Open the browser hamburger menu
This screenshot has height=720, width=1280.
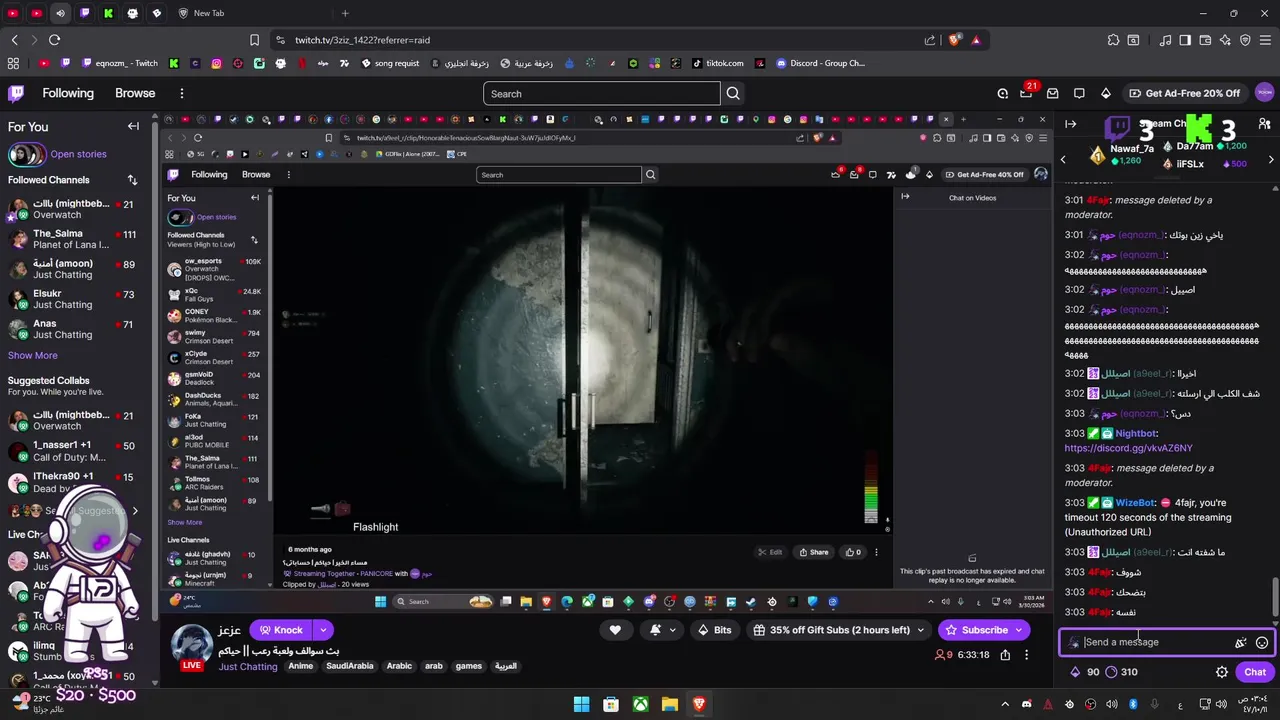coord(1265,40)
